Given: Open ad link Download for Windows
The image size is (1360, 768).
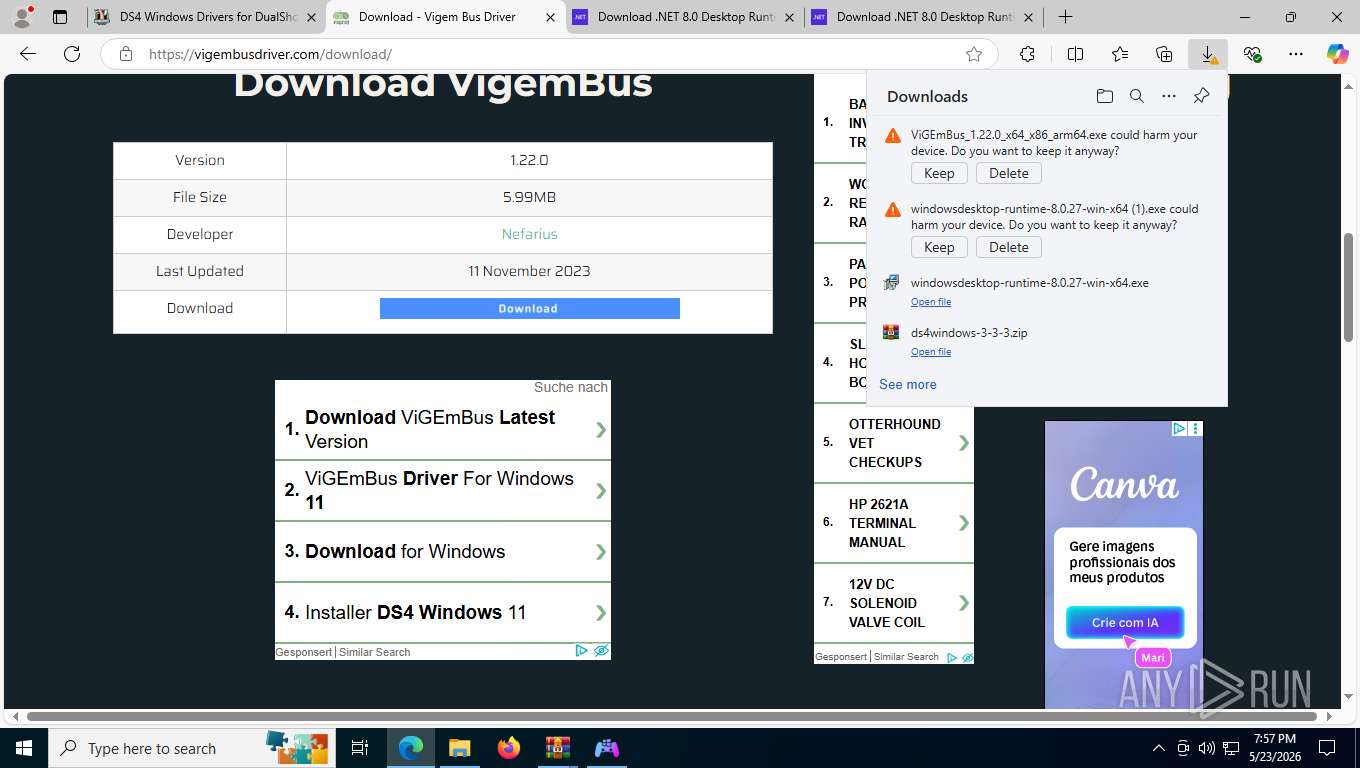Looking at the screenshot, I should point(442,551).
